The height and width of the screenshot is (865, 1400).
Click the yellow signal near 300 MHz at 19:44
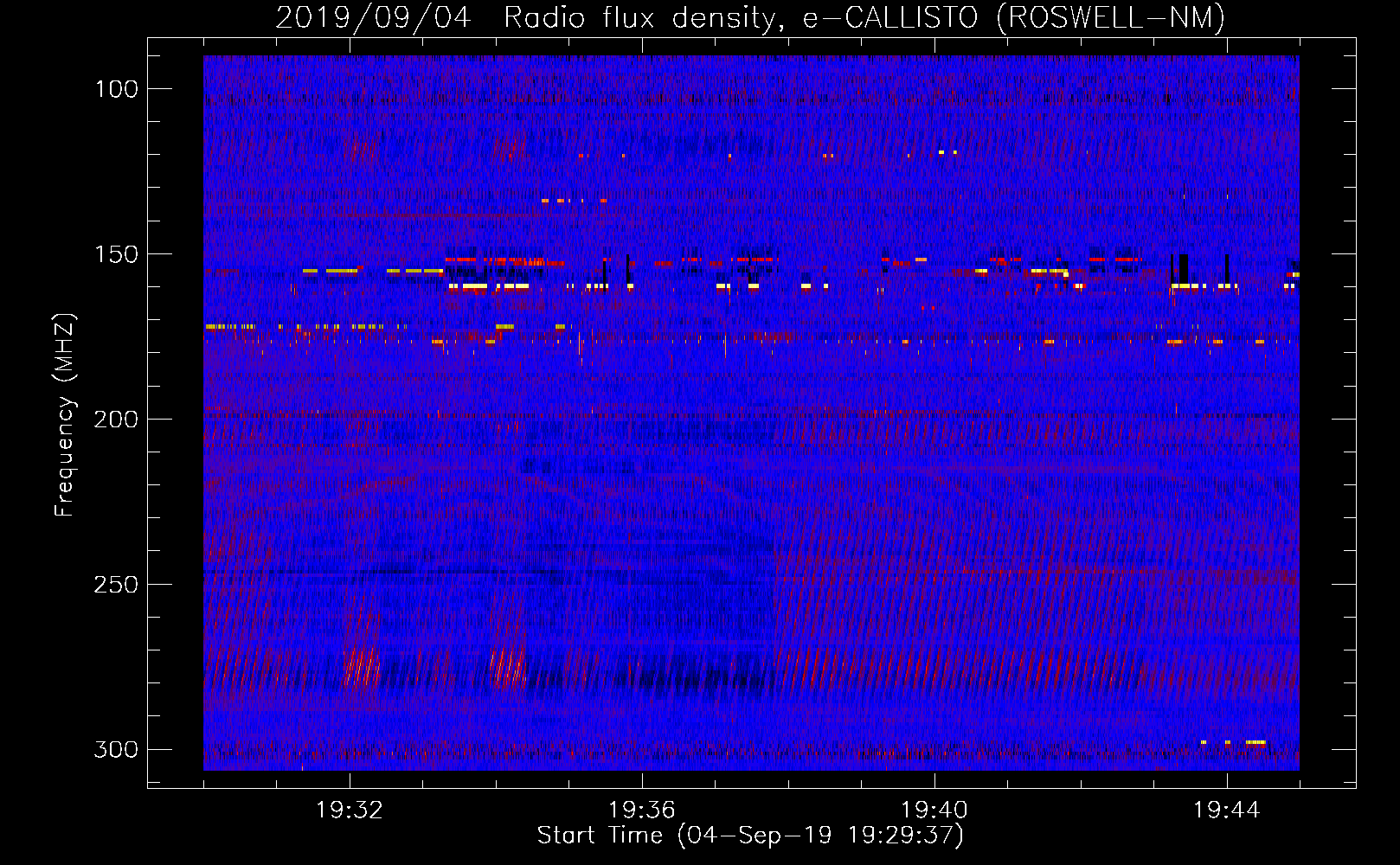pyautogui.click(x=1255, y=742)
